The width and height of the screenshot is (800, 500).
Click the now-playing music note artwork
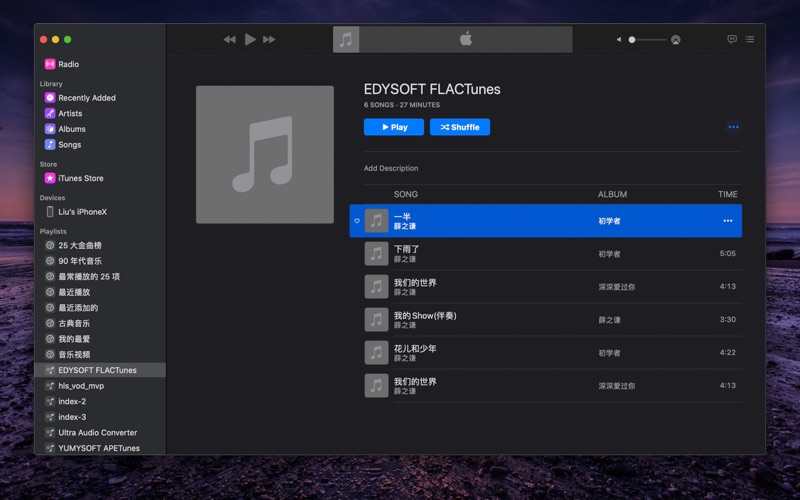click(x=346, y=39)
